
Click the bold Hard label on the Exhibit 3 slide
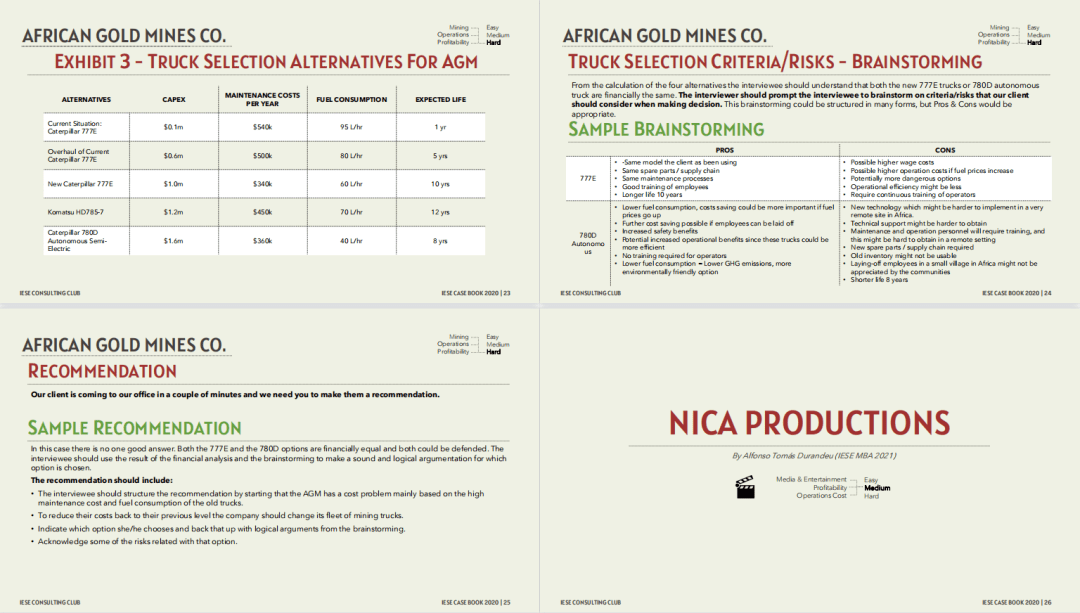point(494,43)
